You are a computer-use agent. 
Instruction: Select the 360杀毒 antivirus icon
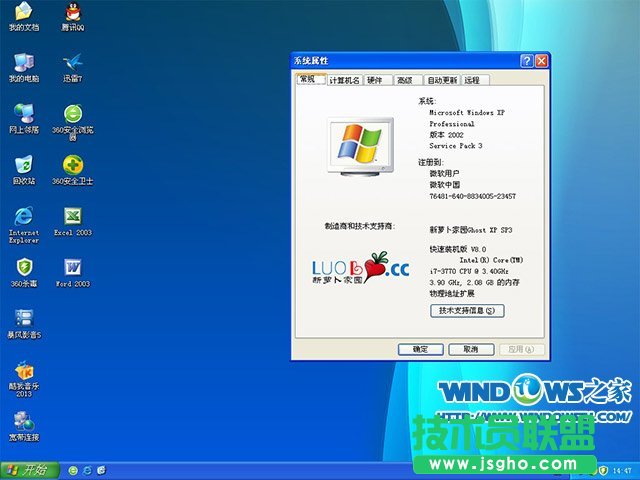point(22,268)
